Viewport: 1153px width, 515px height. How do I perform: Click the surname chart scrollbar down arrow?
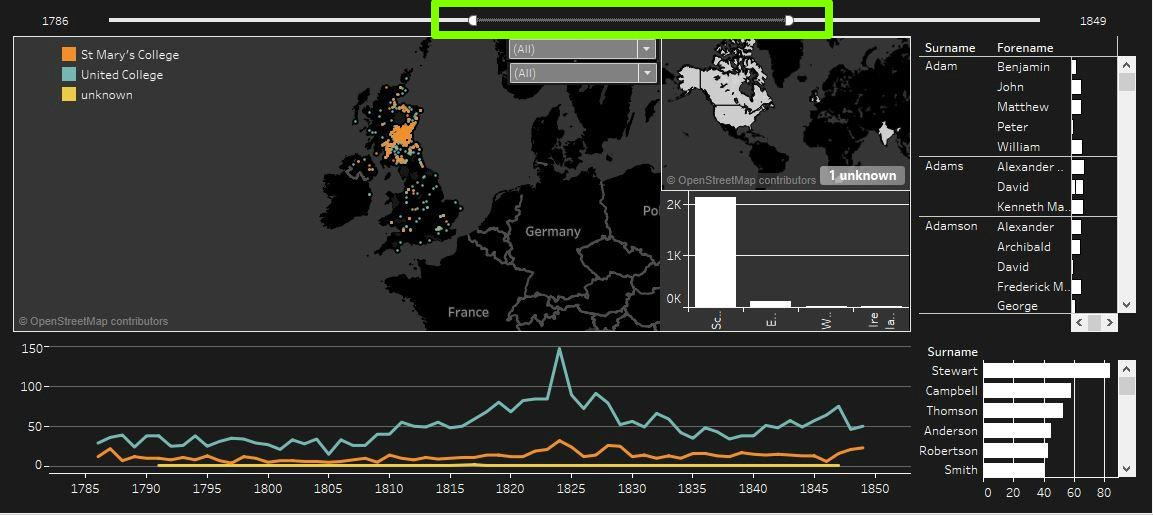(1127, 468)
